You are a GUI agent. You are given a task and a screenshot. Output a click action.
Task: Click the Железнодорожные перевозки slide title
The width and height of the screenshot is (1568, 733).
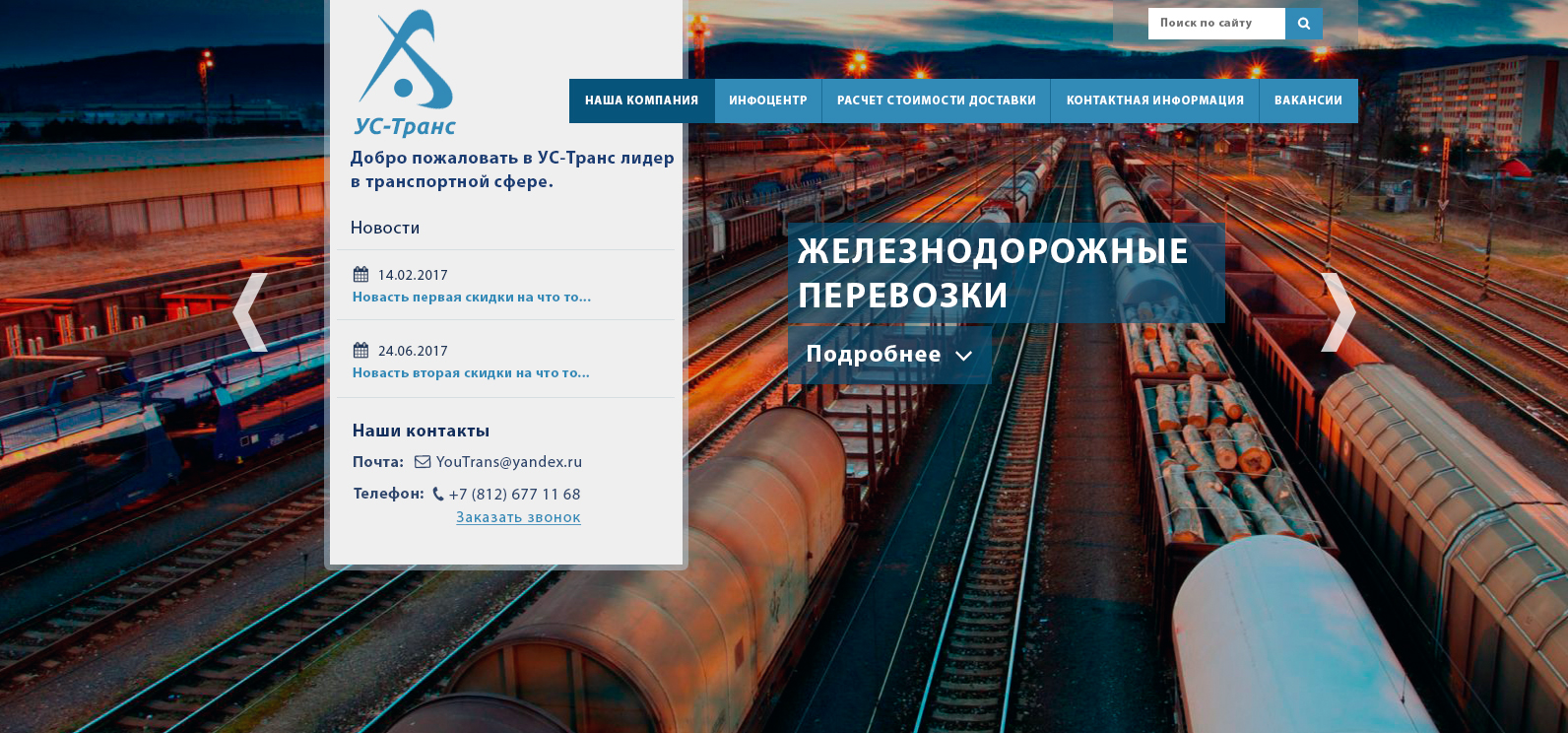tap(993, 273)
